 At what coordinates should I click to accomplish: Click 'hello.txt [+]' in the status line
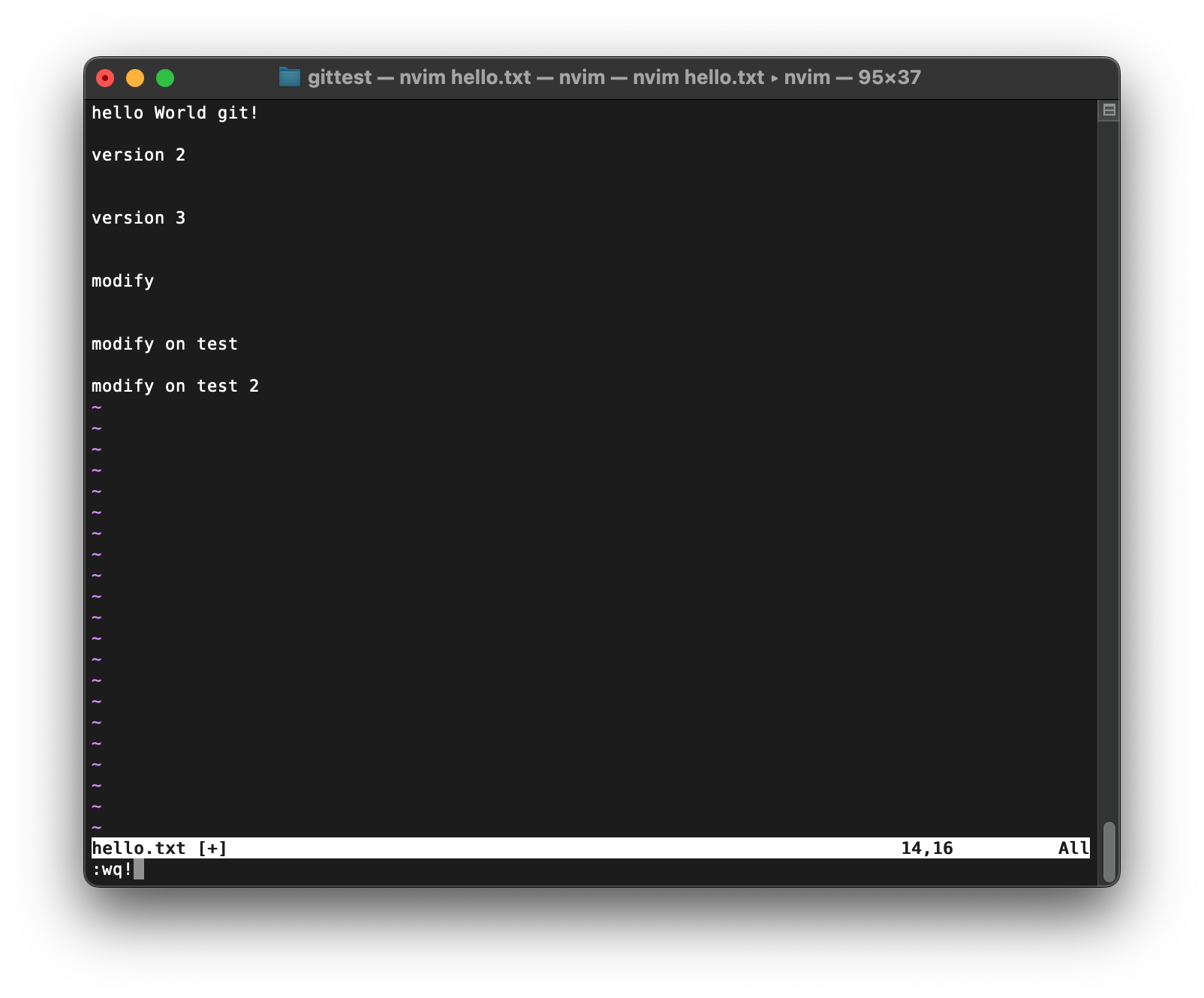[159, 848]
